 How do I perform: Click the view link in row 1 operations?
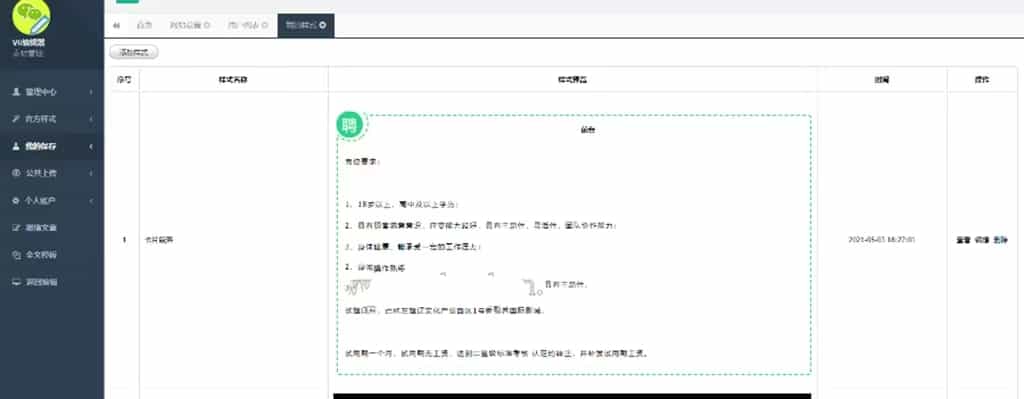pyautogui.click(x=963, y=240)
